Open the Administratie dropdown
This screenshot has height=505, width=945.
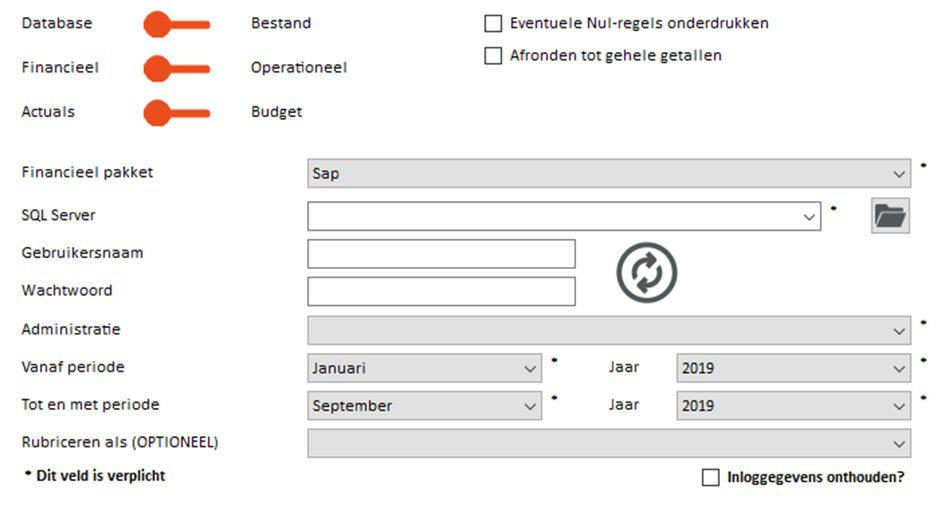(x=608, y=330)
